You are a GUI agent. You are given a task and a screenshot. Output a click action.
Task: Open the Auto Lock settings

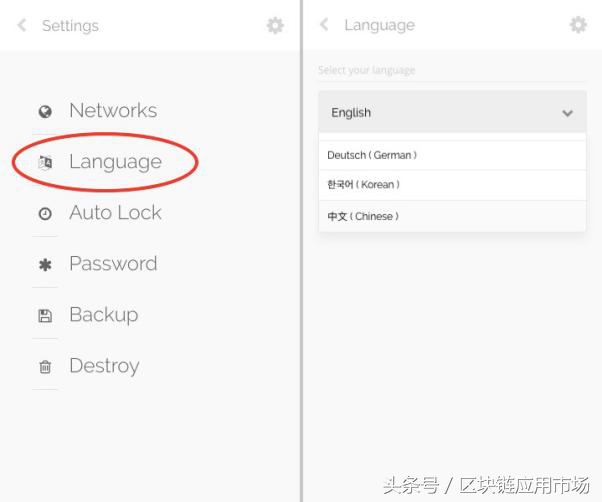coord(116,213)
